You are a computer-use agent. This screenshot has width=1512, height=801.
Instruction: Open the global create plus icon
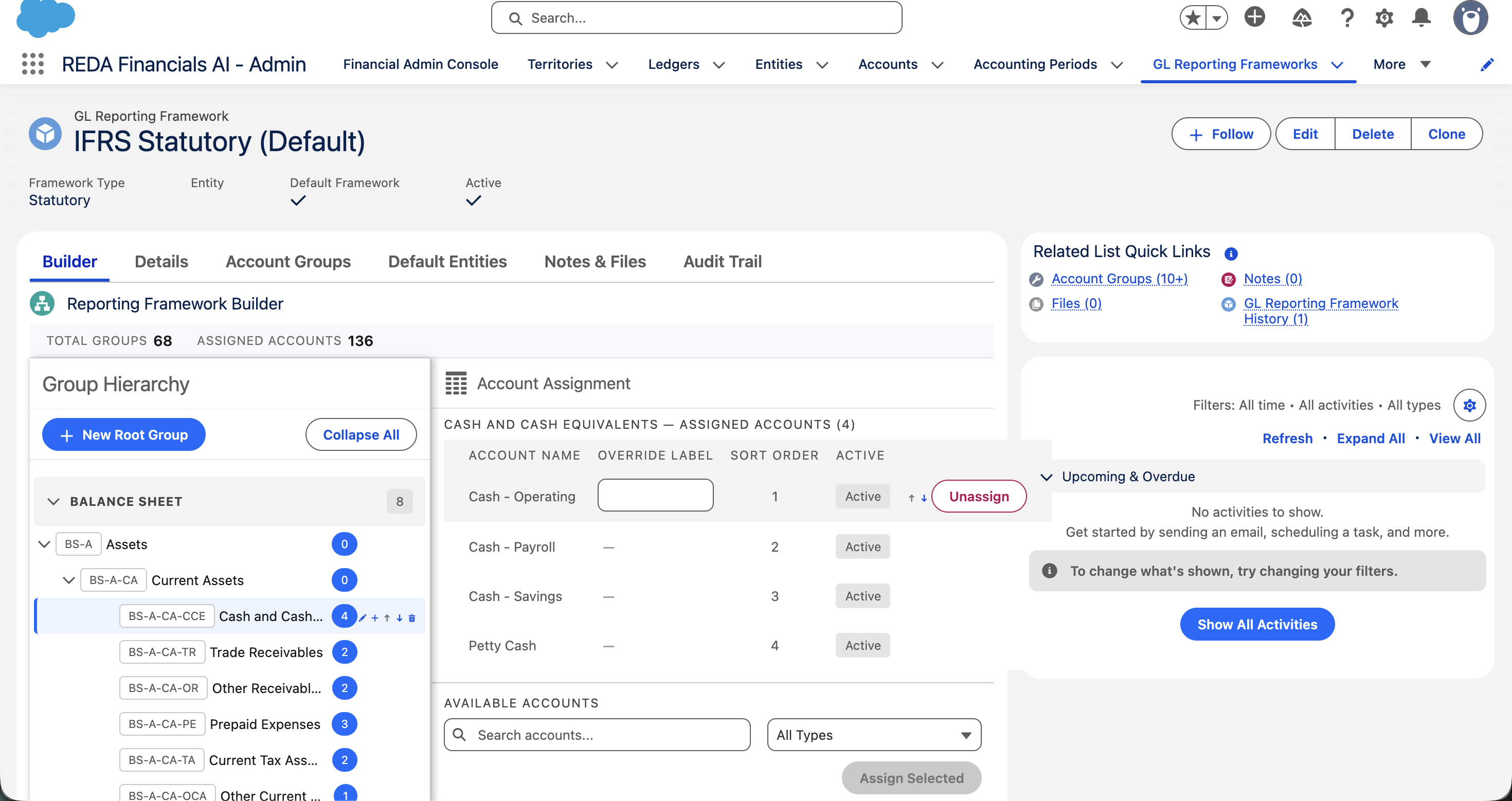1254,17
